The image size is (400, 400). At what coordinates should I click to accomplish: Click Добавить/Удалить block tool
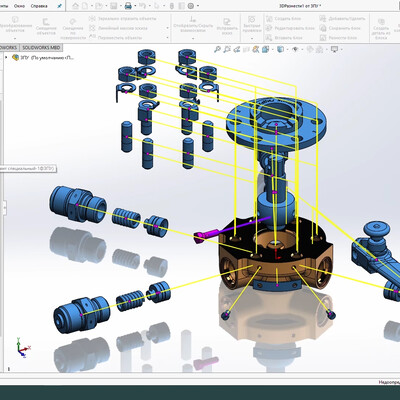342,19
